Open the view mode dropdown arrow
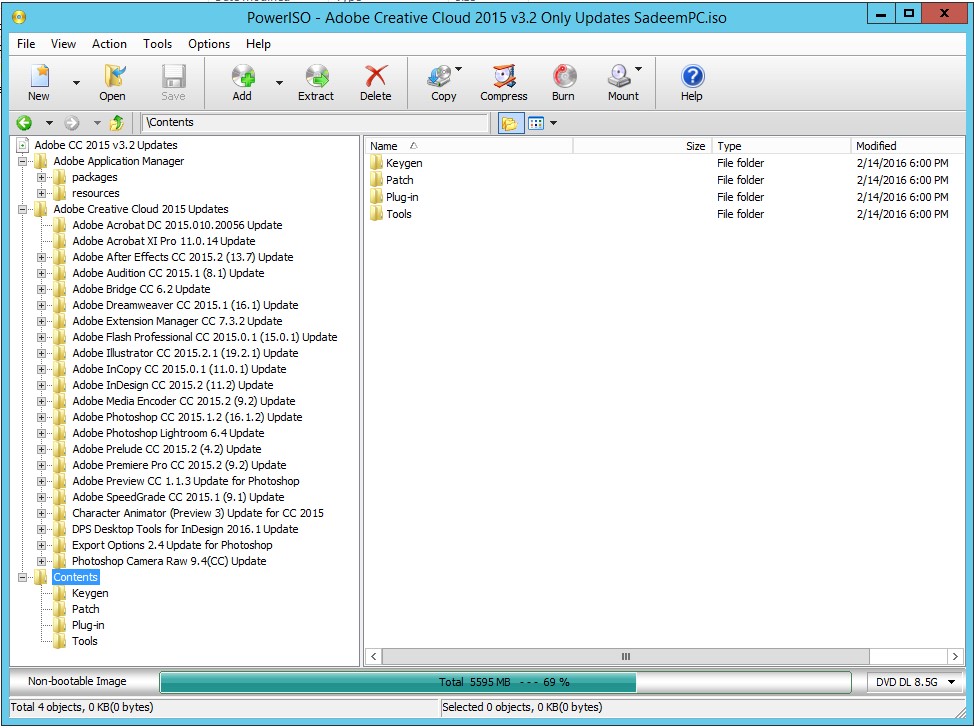This screenshot has height=728, width=974. point(553,123)
